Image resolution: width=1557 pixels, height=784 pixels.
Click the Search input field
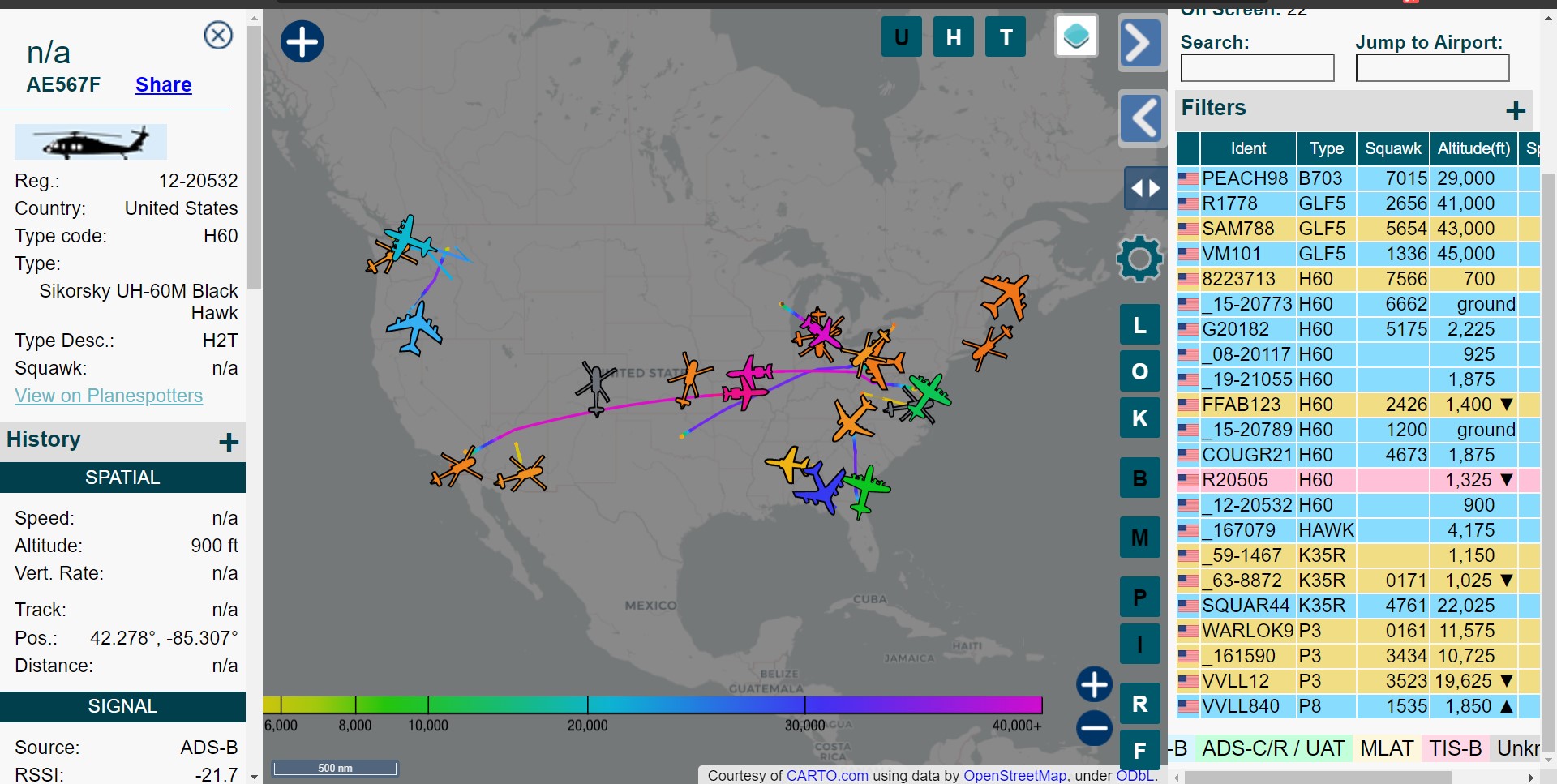[1257, 68]
